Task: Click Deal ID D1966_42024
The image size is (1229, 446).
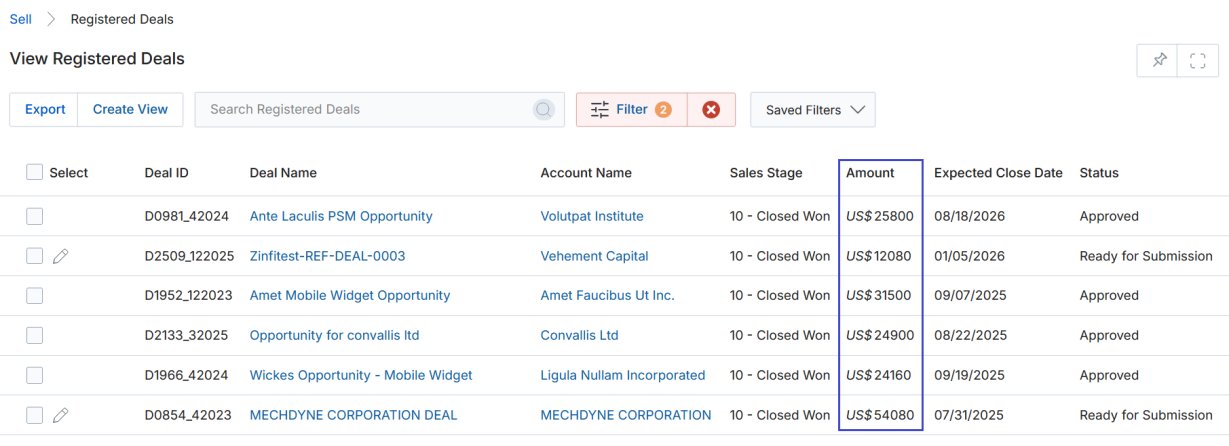Action: (187, 375)
